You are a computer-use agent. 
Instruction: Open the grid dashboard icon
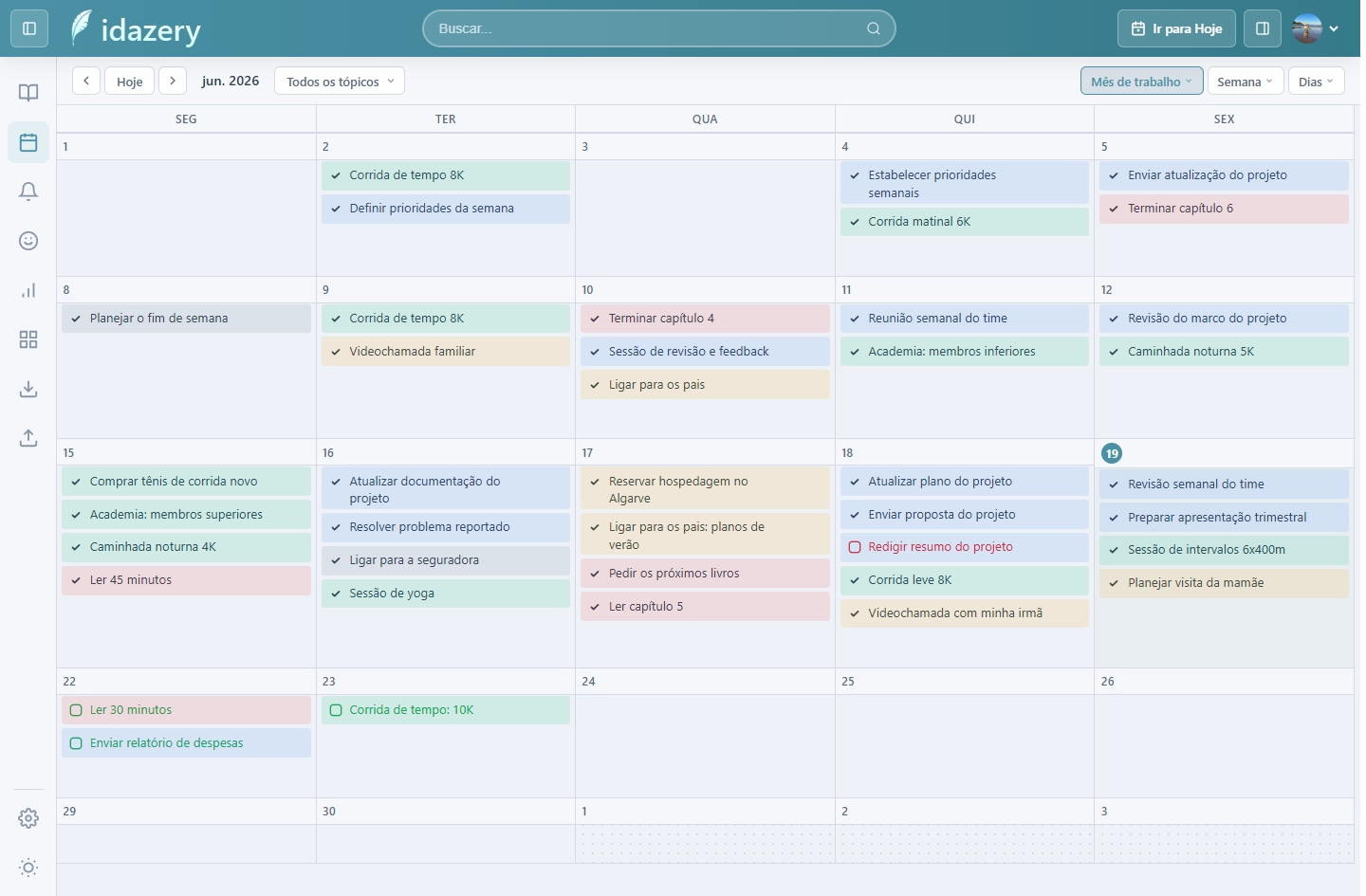point(28,339)
